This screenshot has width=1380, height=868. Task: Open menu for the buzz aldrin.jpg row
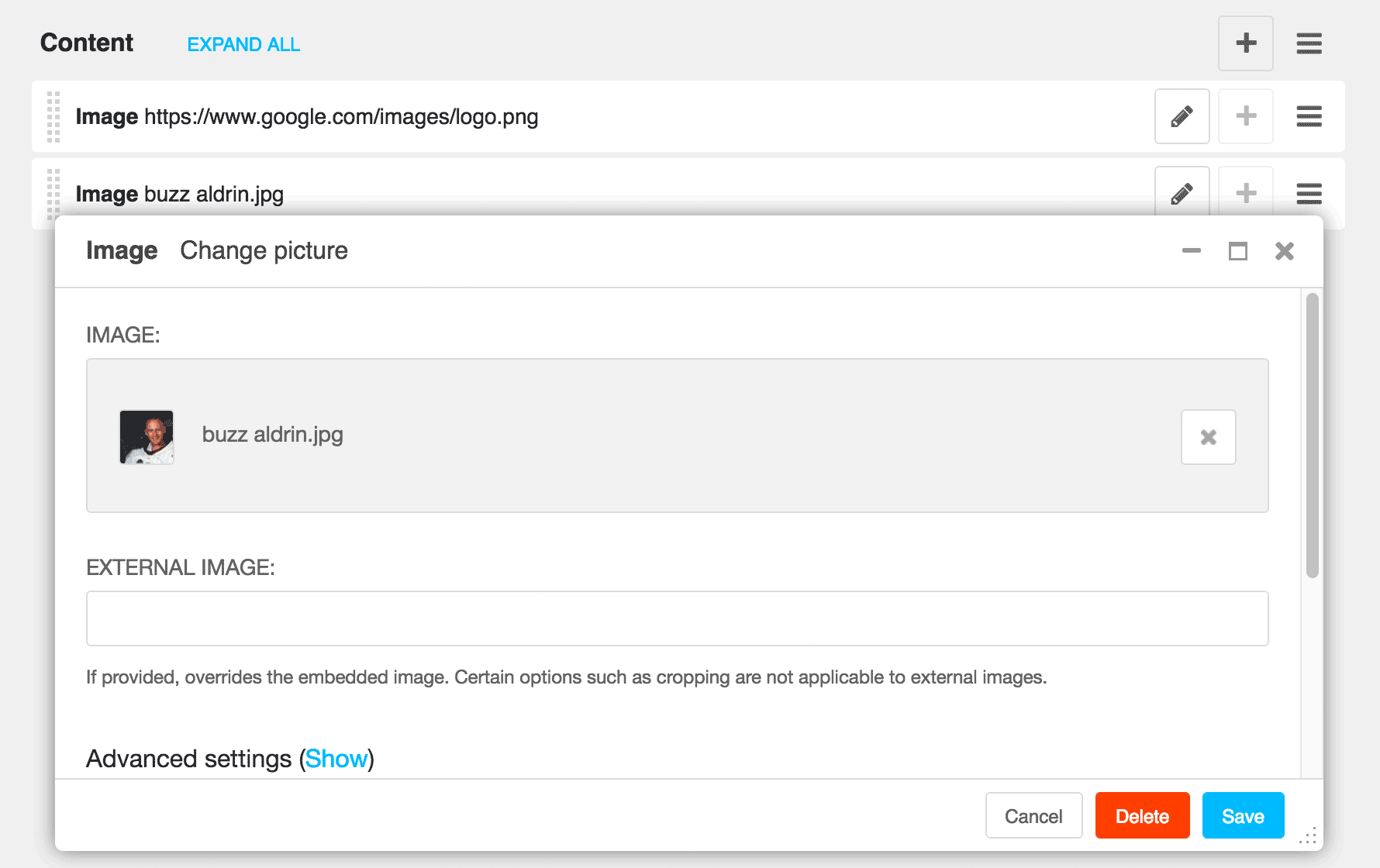click(1309, 193)
